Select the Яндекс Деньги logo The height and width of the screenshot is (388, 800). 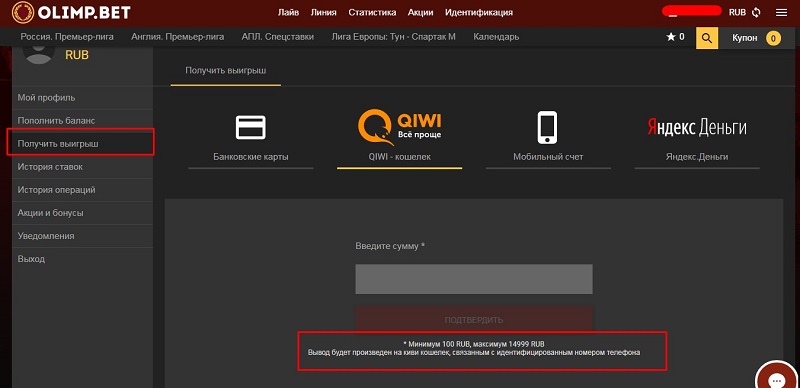click(697, 127)
